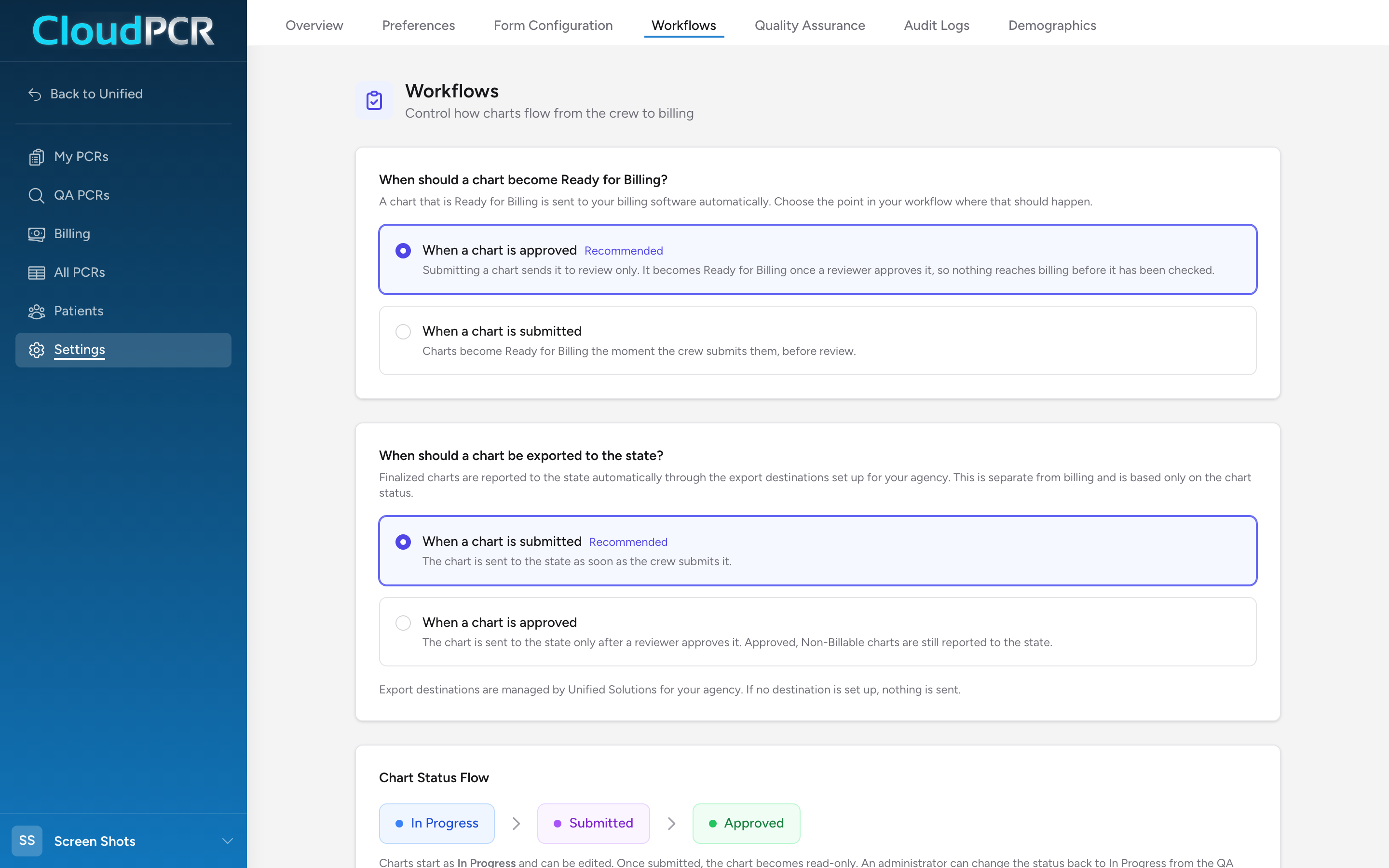Click the Recommended label on state submitted option
1389x868 pixels.
628,542
